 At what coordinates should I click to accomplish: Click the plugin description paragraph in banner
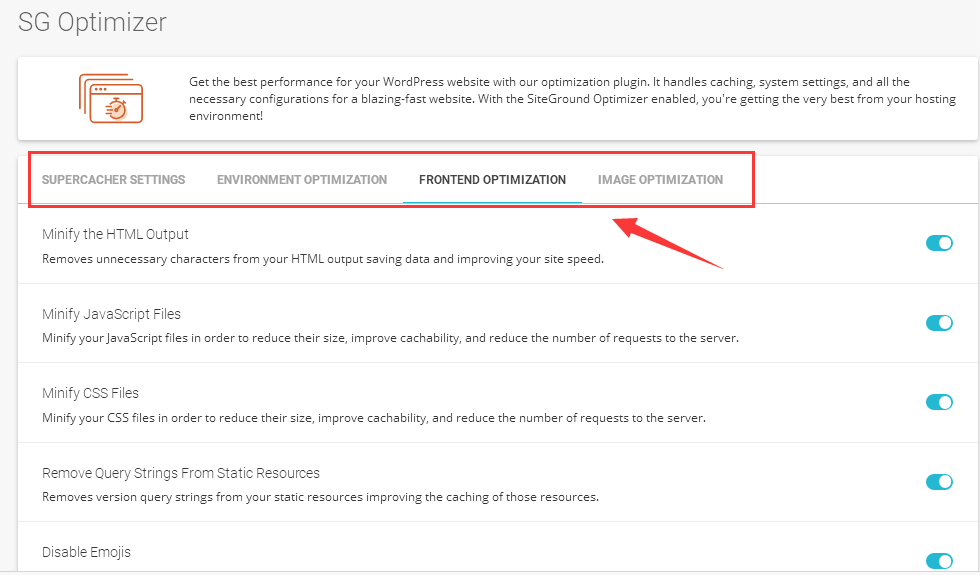[x=570, y=99]
